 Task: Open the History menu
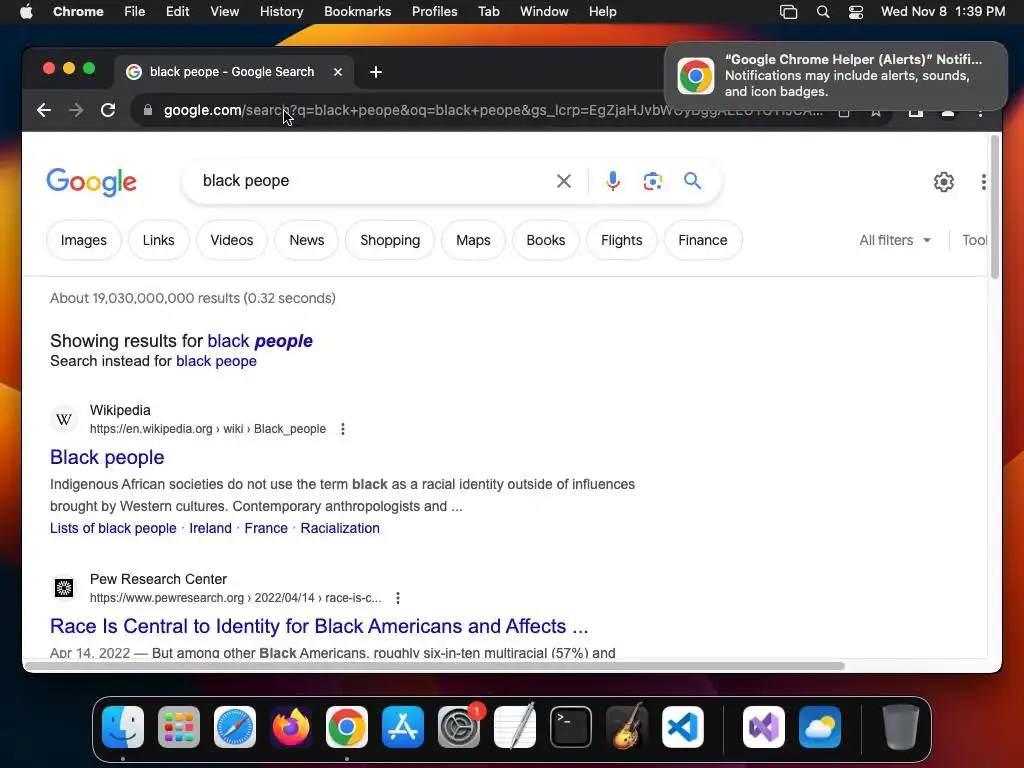[x=281, y=12]
